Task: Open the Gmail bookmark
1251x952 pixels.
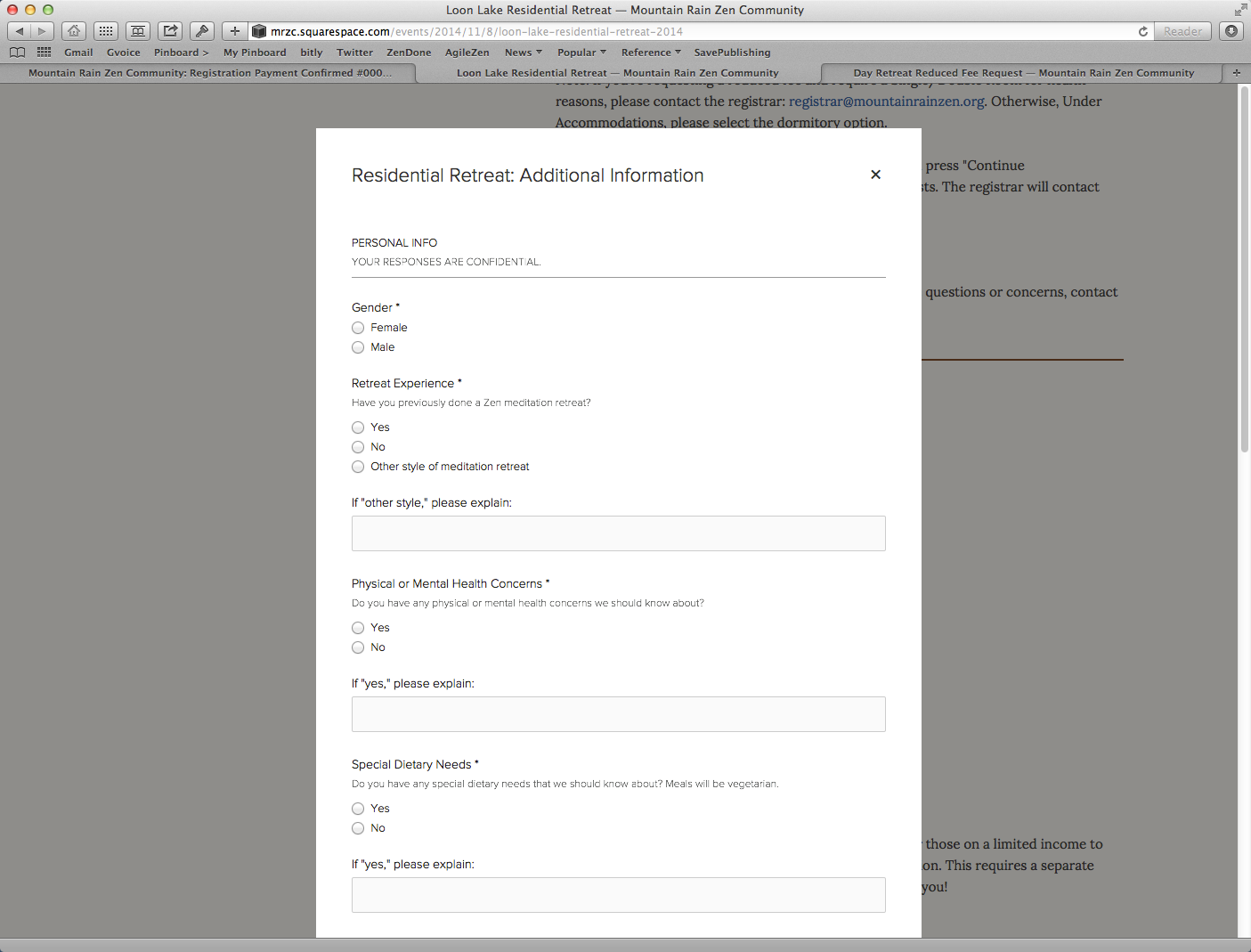Action: click(x=78, y=53)
